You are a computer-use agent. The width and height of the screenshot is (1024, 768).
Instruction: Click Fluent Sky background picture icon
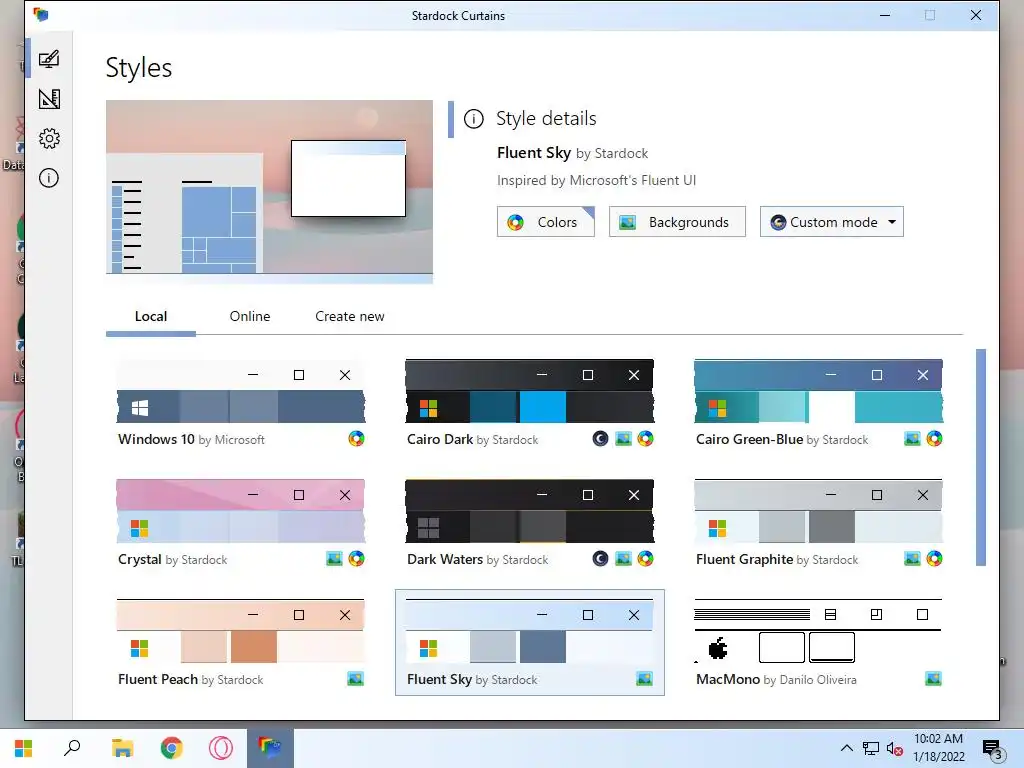644,679
